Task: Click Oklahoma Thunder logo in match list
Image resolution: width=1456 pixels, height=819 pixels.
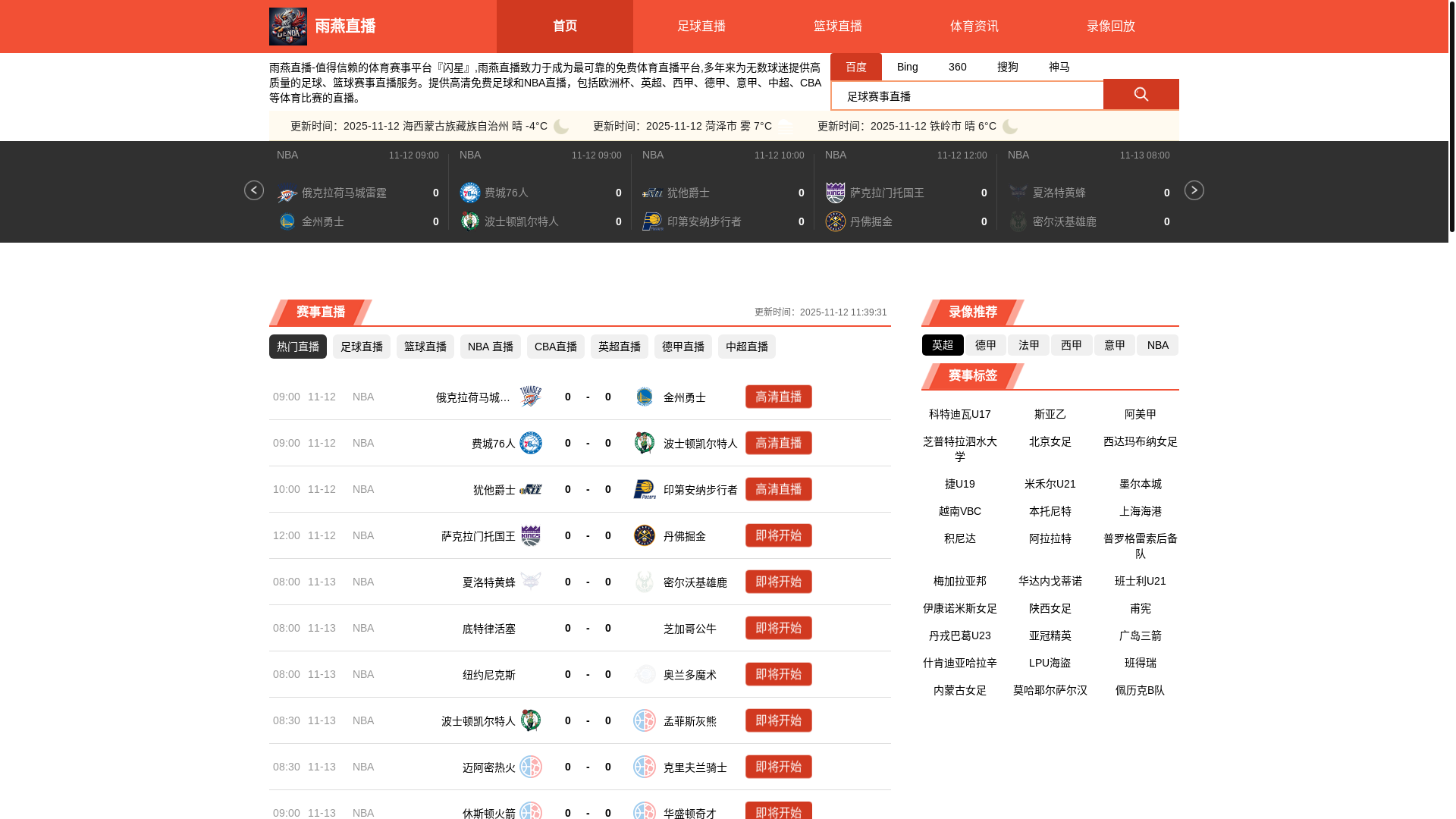Action: pyautogui.click(x=531, y=397)
